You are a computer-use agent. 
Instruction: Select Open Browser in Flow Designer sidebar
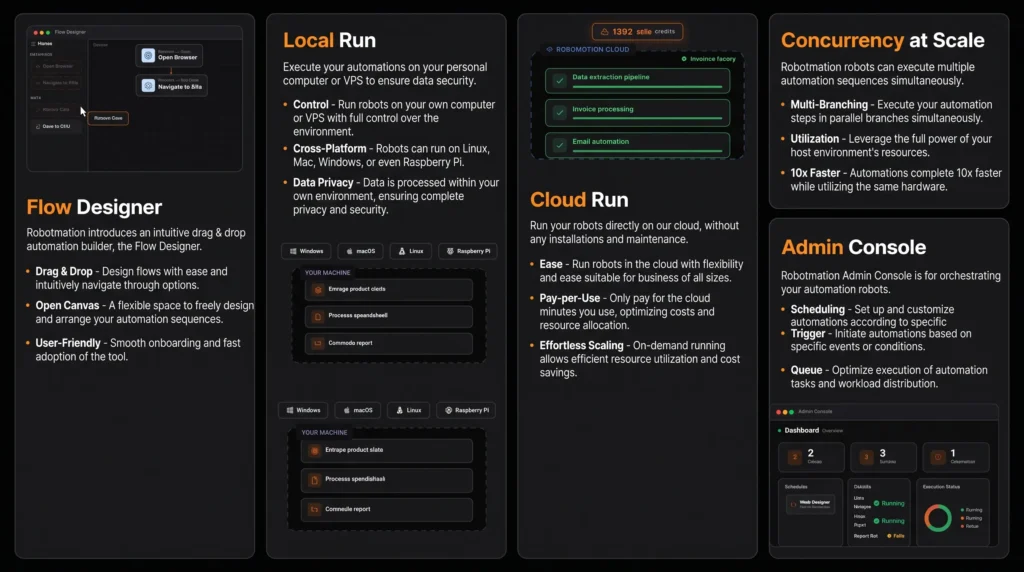57,66
